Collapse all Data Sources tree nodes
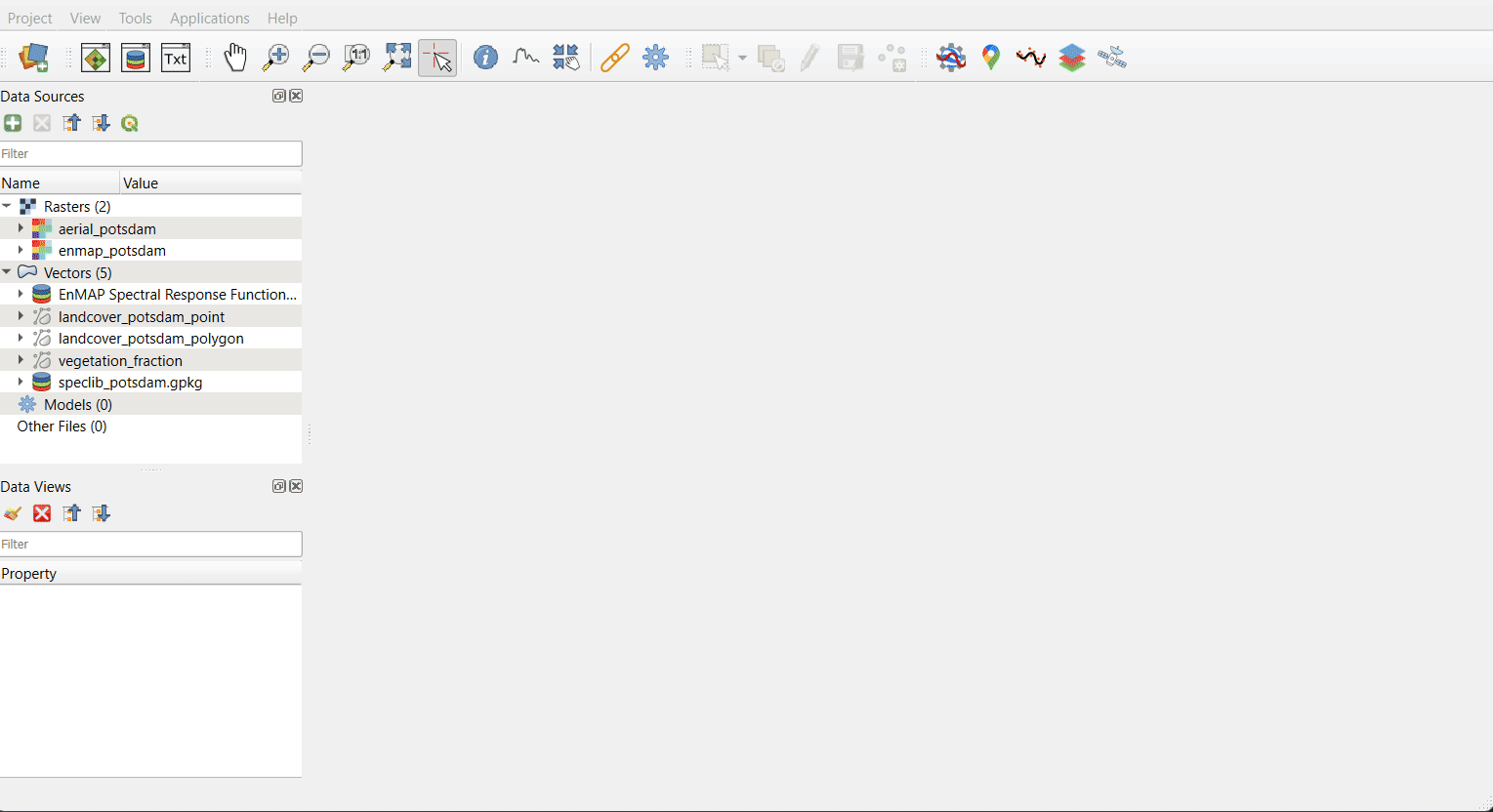Viewport: 1493px width, 812px height. coord(71,123)
